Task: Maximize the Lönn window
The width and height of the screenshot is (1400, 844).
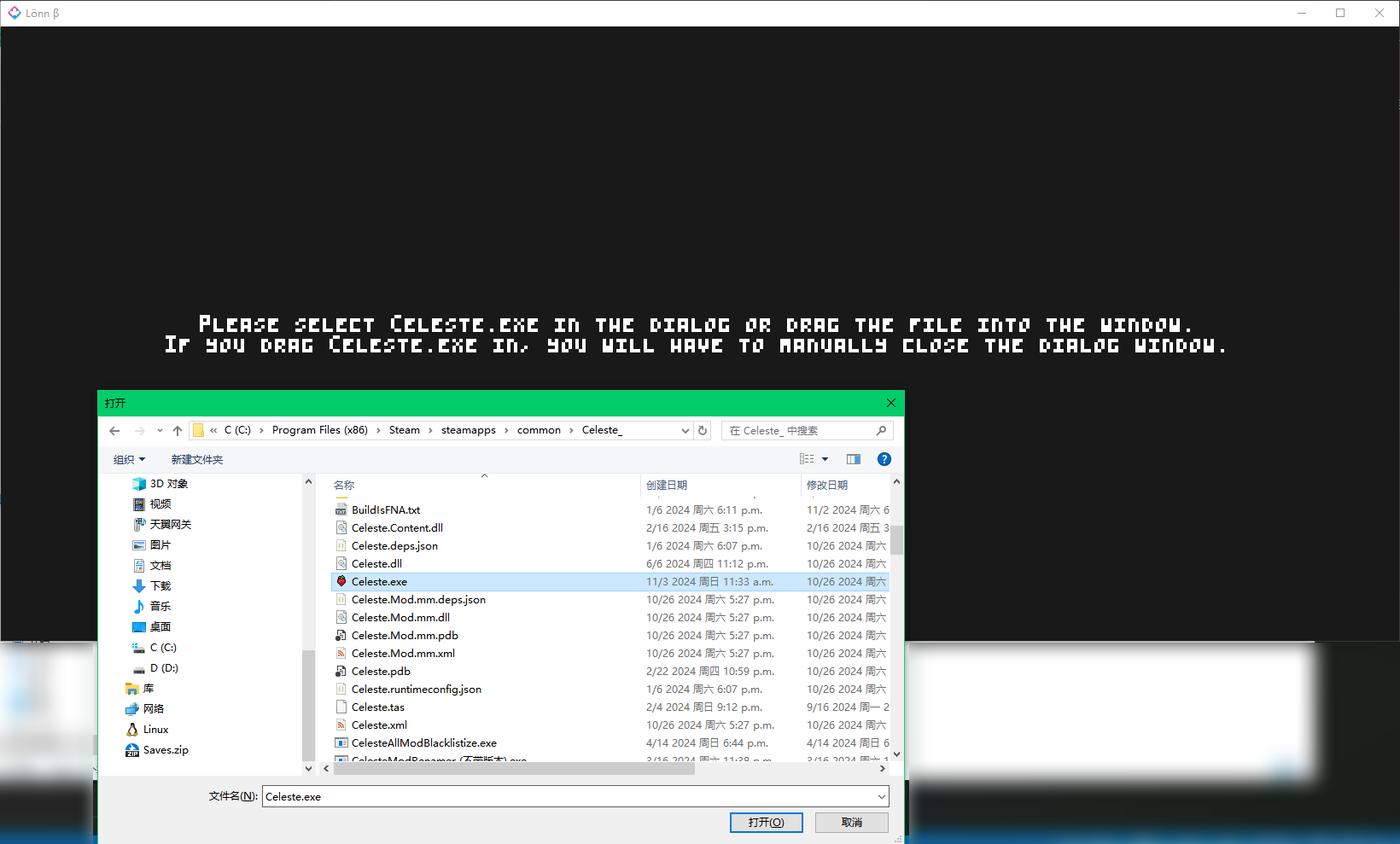Action: [x=1340, y=13]
